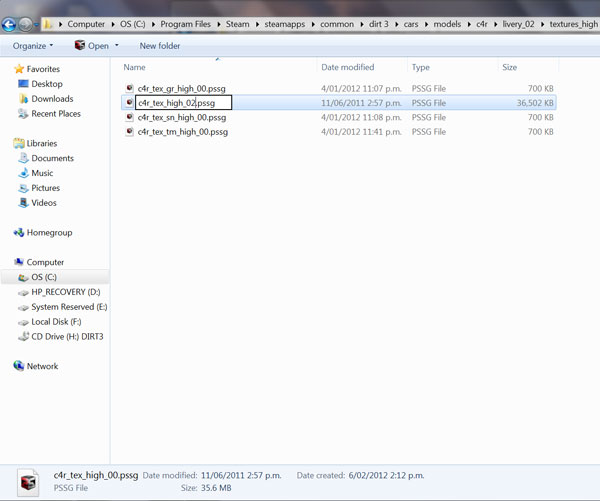The height and width of the screenshot is (501, 600).
Task: Click the folder icon in address bar
Action: tap(47, 24)
